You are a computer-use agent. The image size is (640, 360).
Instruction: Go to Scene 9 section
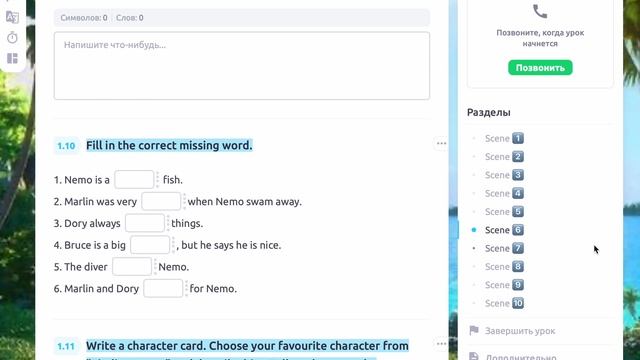[504, 285]
